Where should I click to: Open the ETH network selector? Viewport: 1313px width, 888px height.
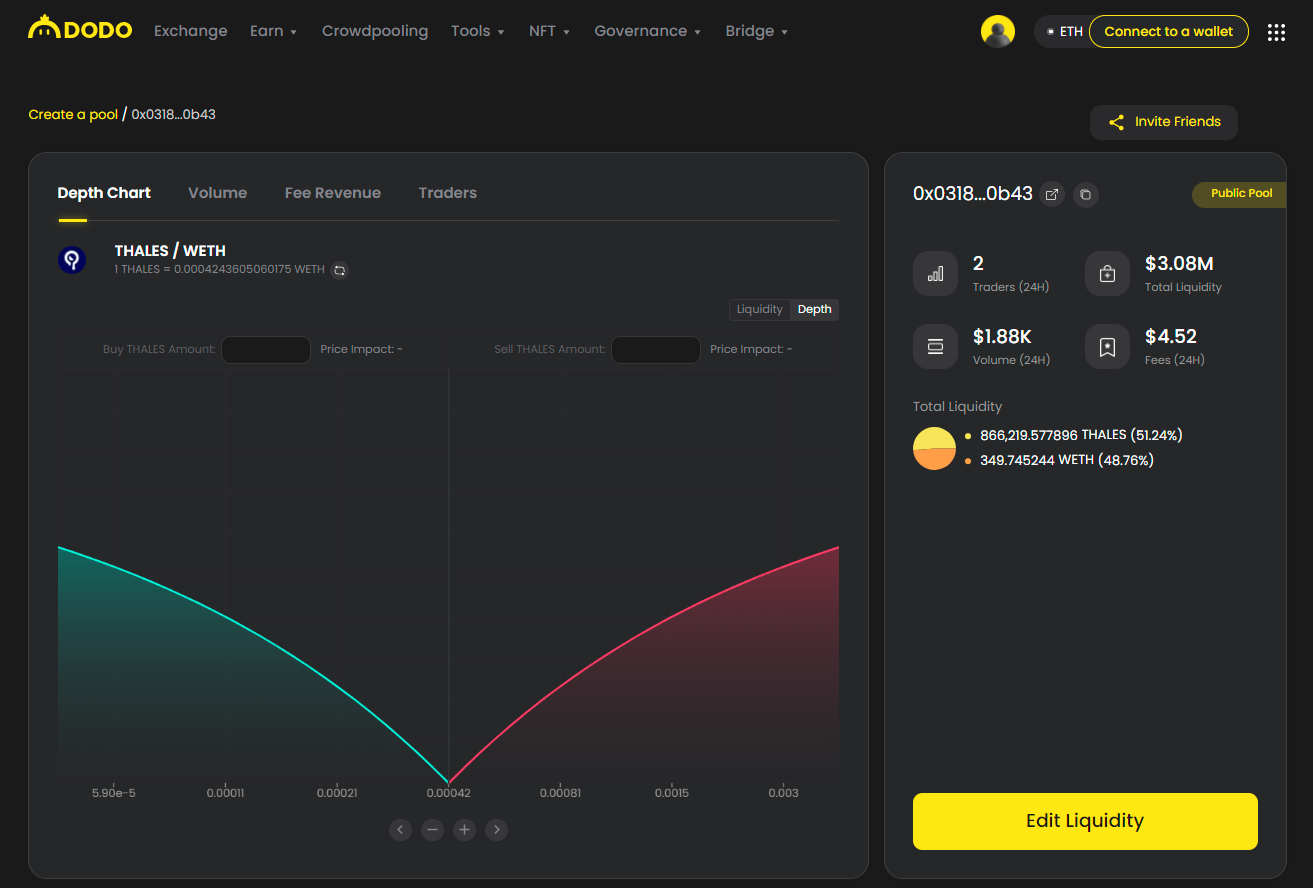tap(1064, 32)
